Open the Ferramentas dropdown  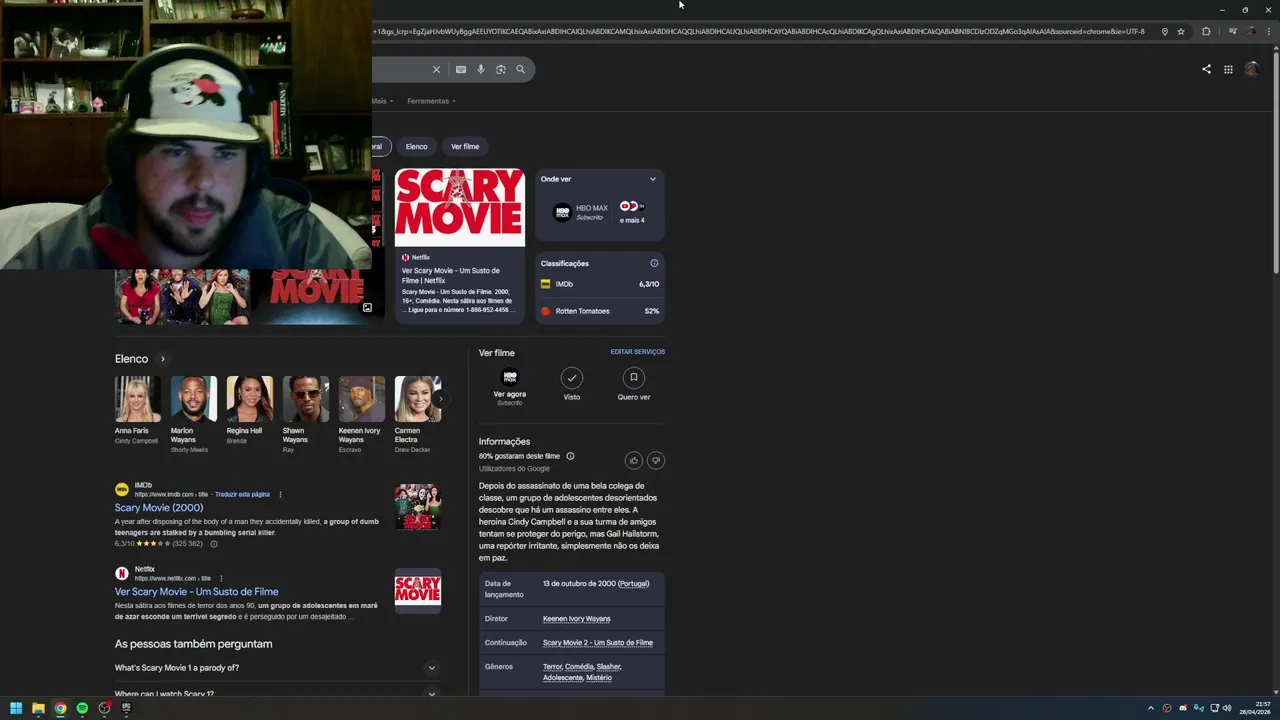[x=431, y=101]
